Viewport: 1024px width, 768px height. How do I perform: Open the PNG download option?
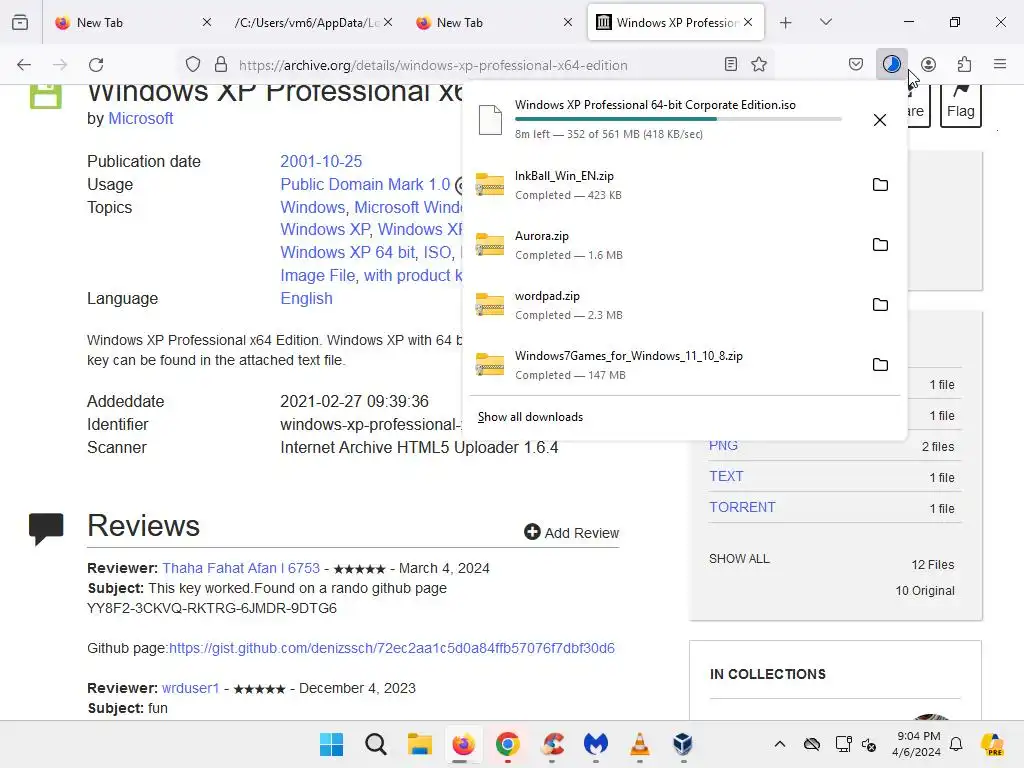coord(724,445)
